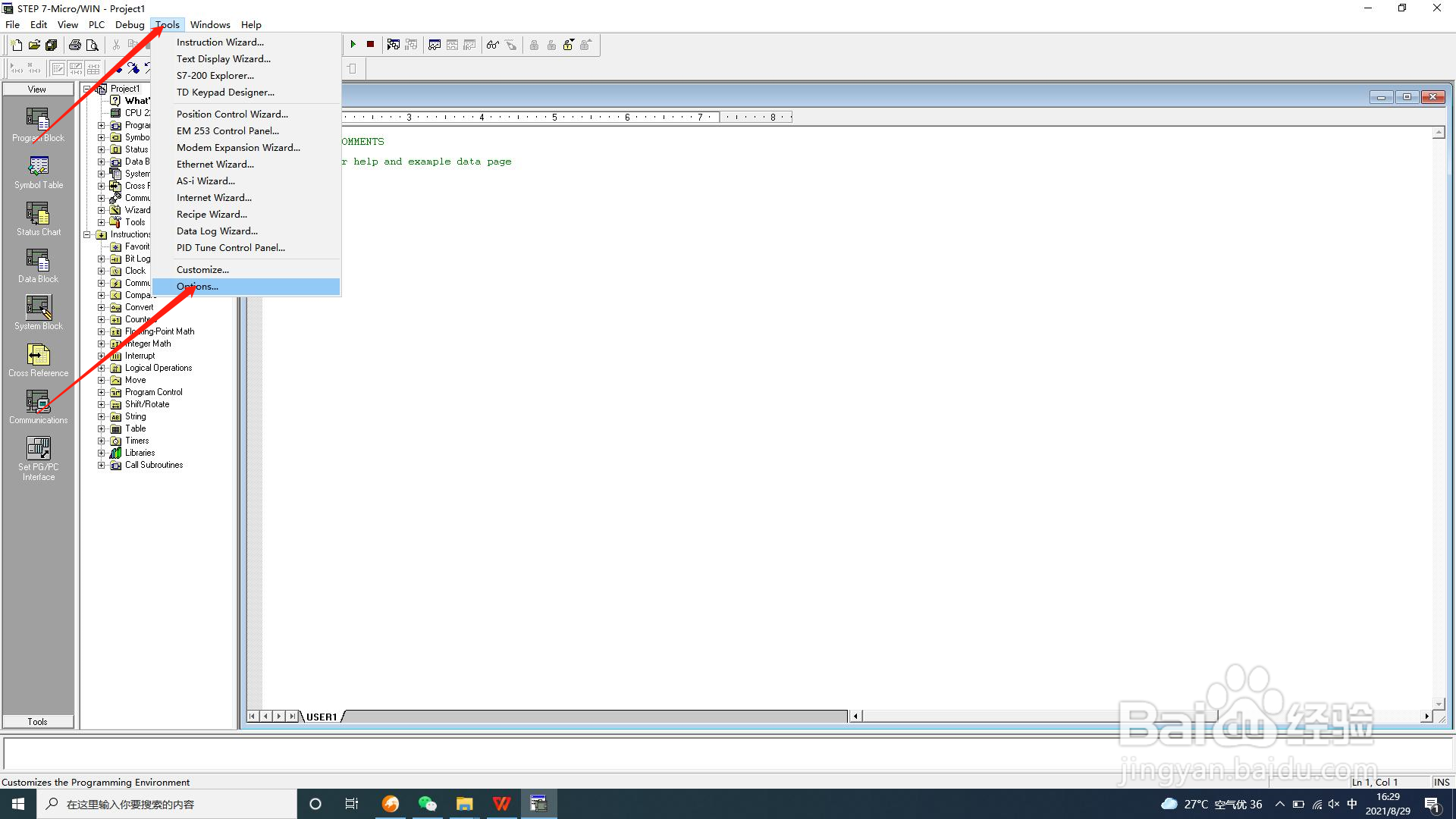Screen dimensions: 1456x819
Task: Open the PLC menu
Action: coord(96,24)
